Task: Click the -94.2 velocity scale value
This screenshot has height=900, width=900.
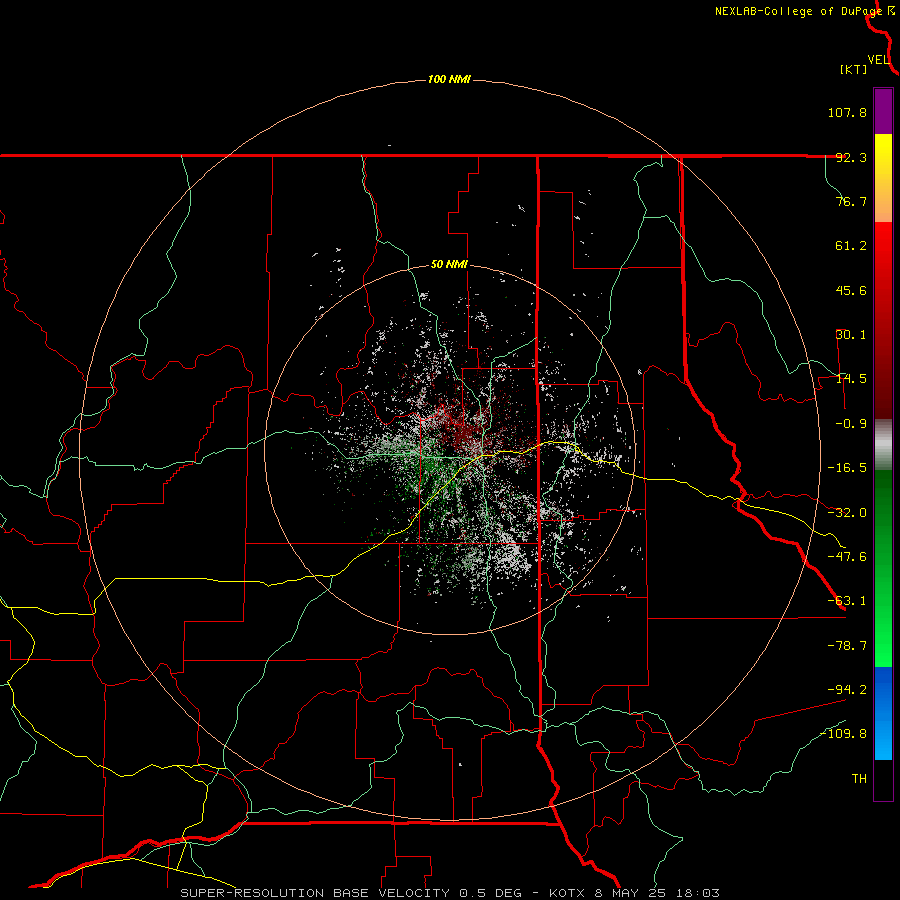Action: click(847, 689)
